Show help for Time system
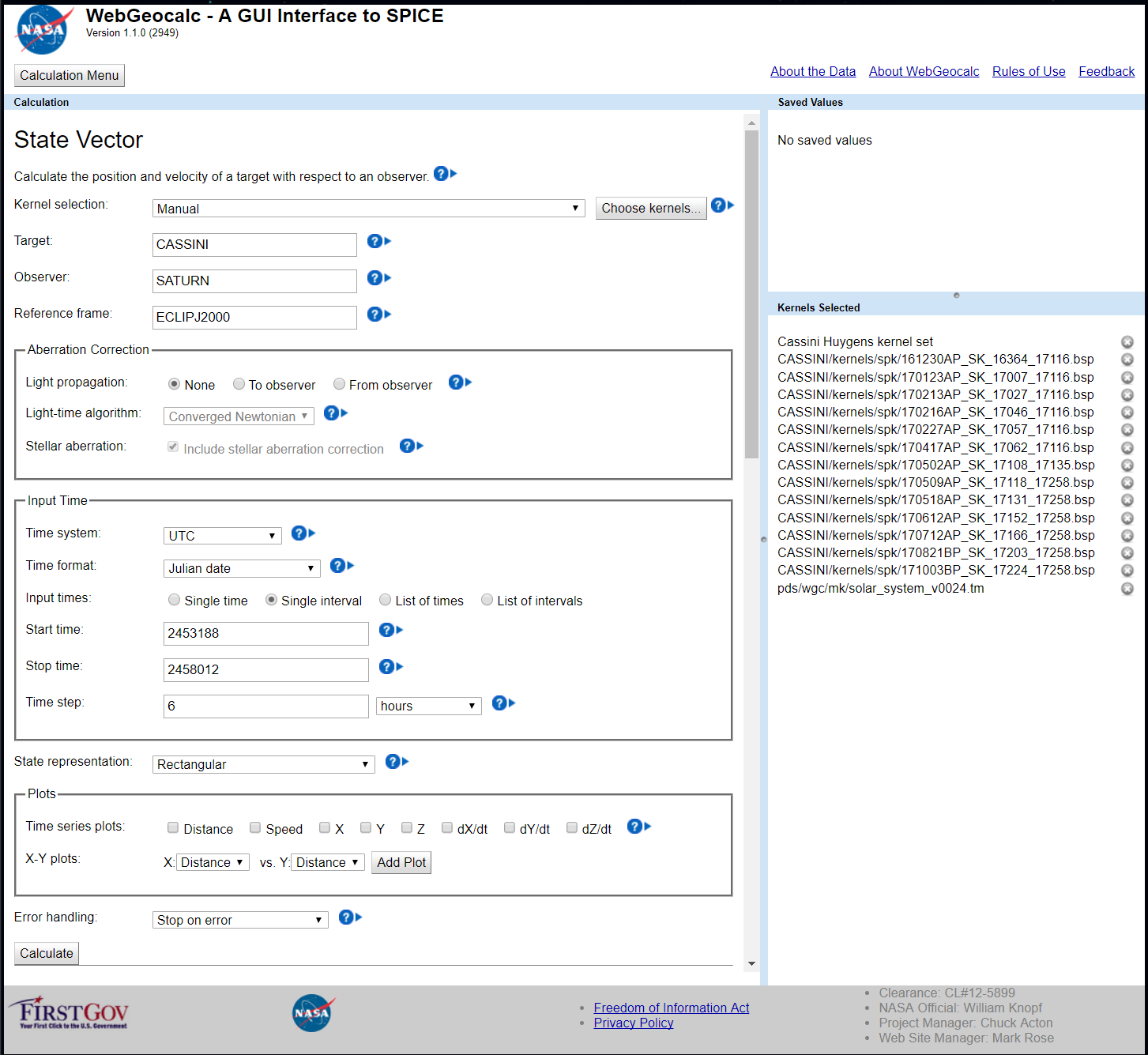Viewport: 1148px width, 1055px height. pyautogui.click(x=303, y=533)
